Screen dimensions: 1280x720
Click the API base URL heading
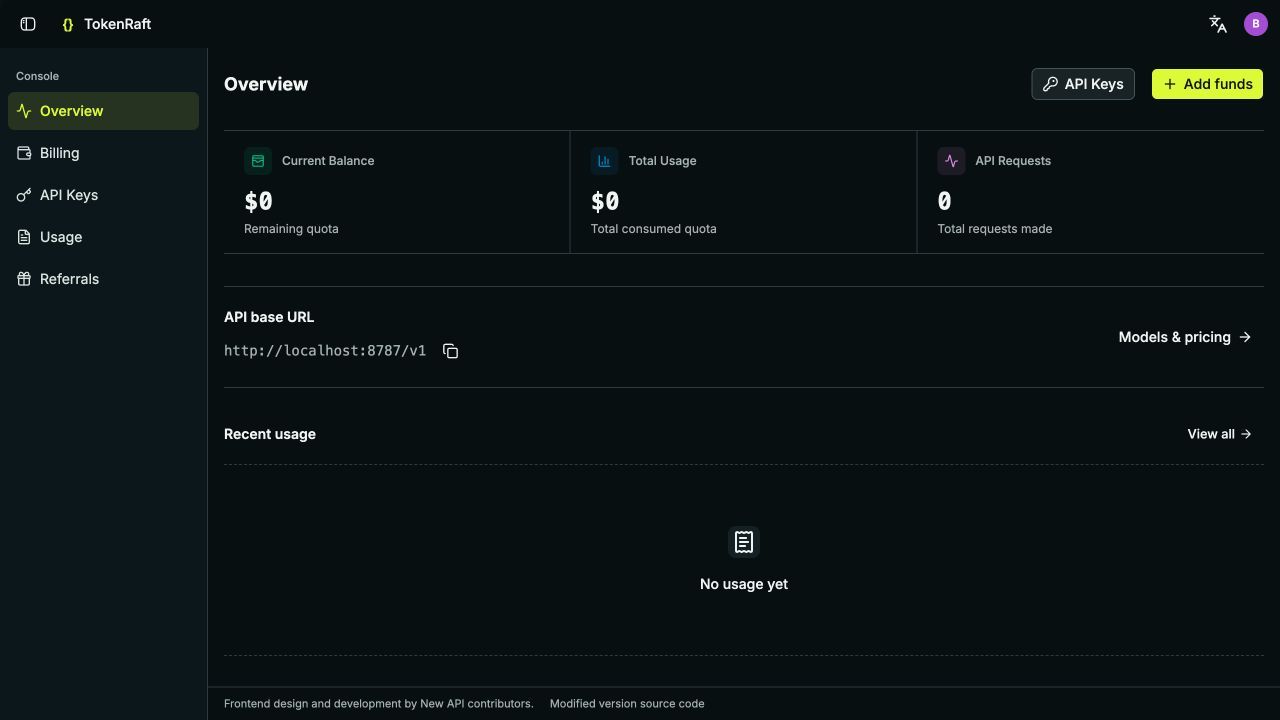(x=269, y=317)
